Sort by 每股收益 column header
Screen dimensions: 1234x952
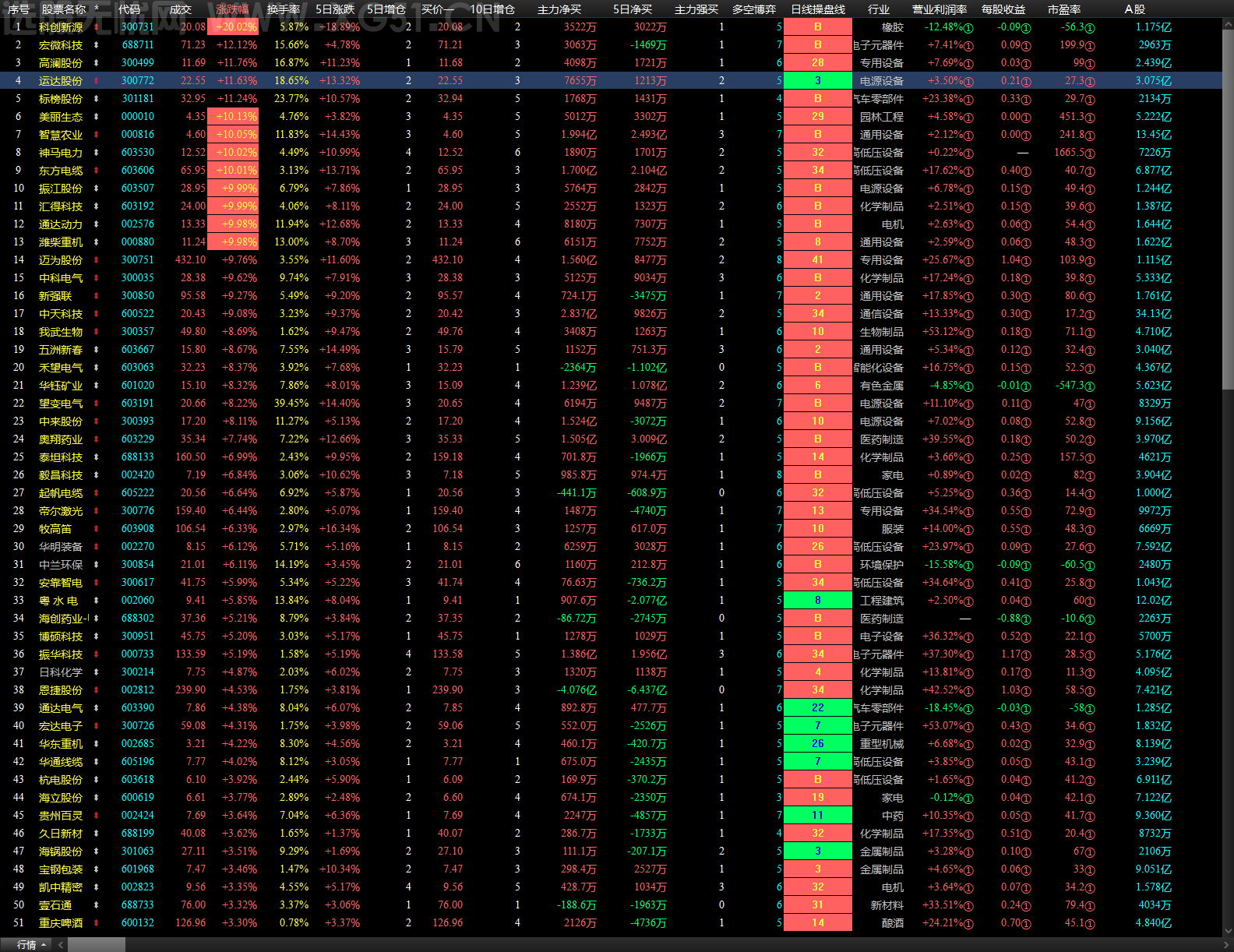1003,9
